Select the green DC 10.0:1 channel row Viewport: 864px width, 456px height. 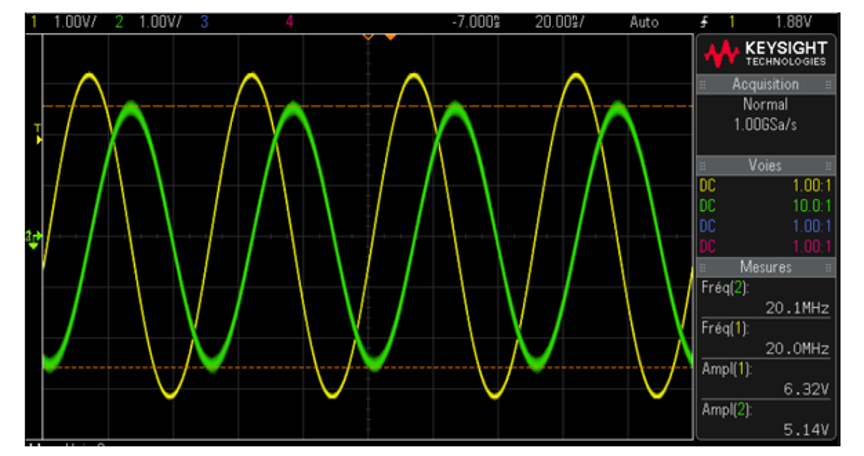tap(765, 206)
